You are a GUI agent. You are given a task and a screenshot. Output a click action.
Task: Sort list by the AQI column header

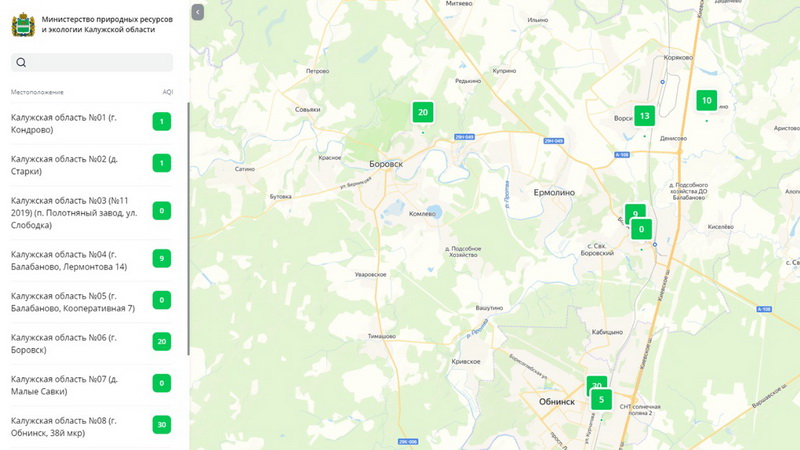(x=167, y=92)
